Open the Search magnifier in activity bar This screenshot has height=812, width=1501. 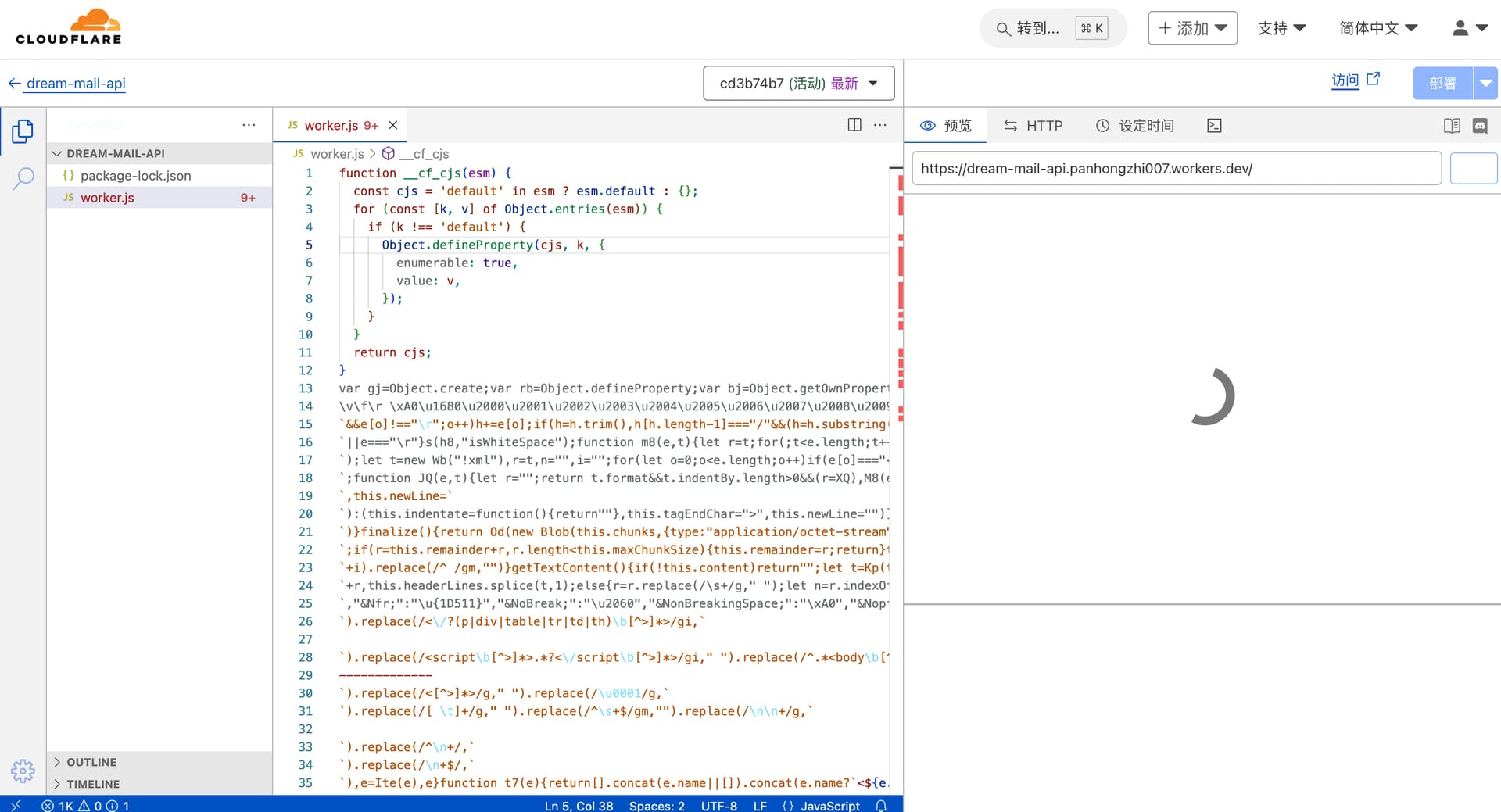point(23,178)
